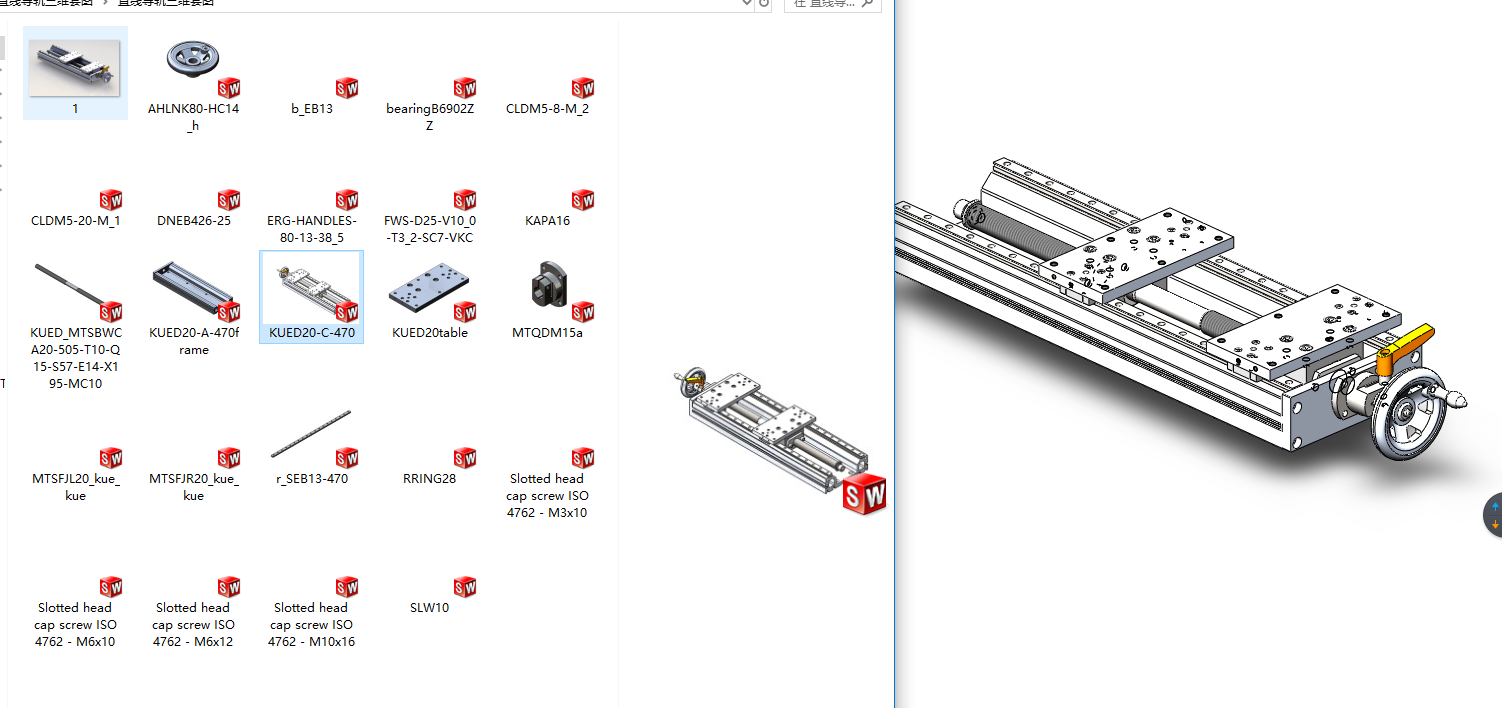Select the KUED20-A-470frame part file

click(x=193, y=292)
